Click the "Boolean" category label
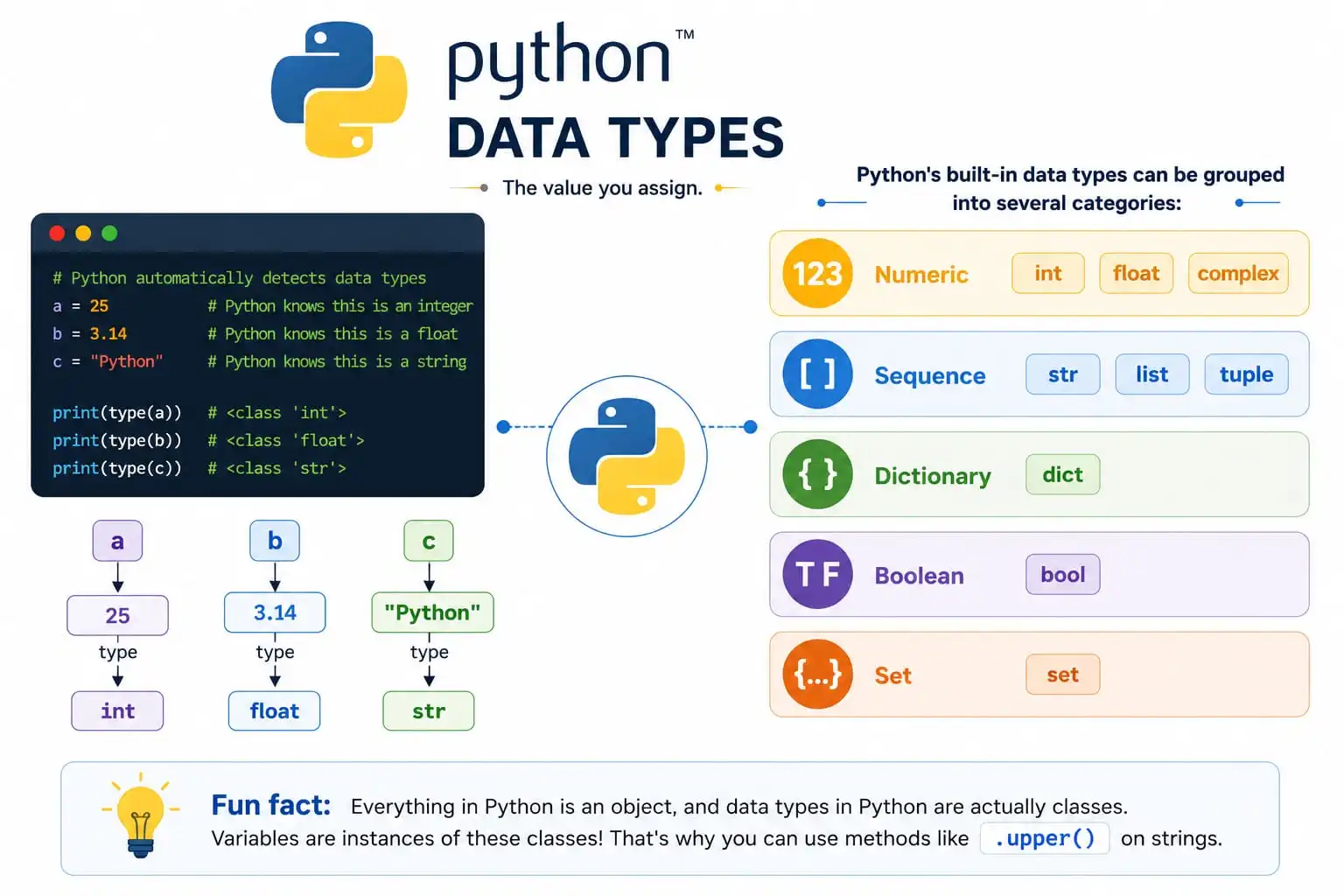Viewport: 1344px width, 896px height. point(919,576)
